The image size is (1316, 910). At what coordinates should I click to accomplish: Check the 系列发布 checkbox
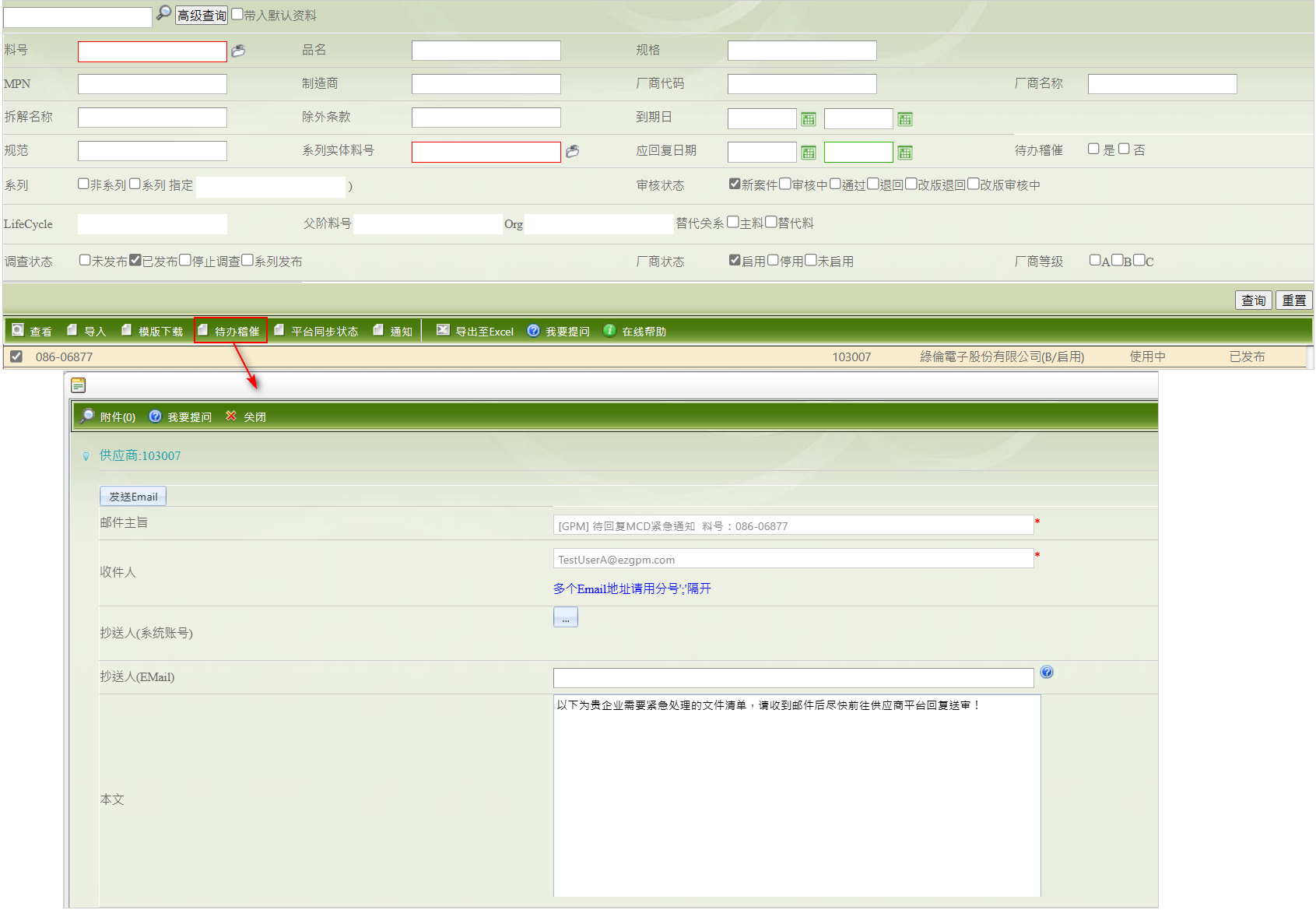pyautogui.click(x=247, y=260)
